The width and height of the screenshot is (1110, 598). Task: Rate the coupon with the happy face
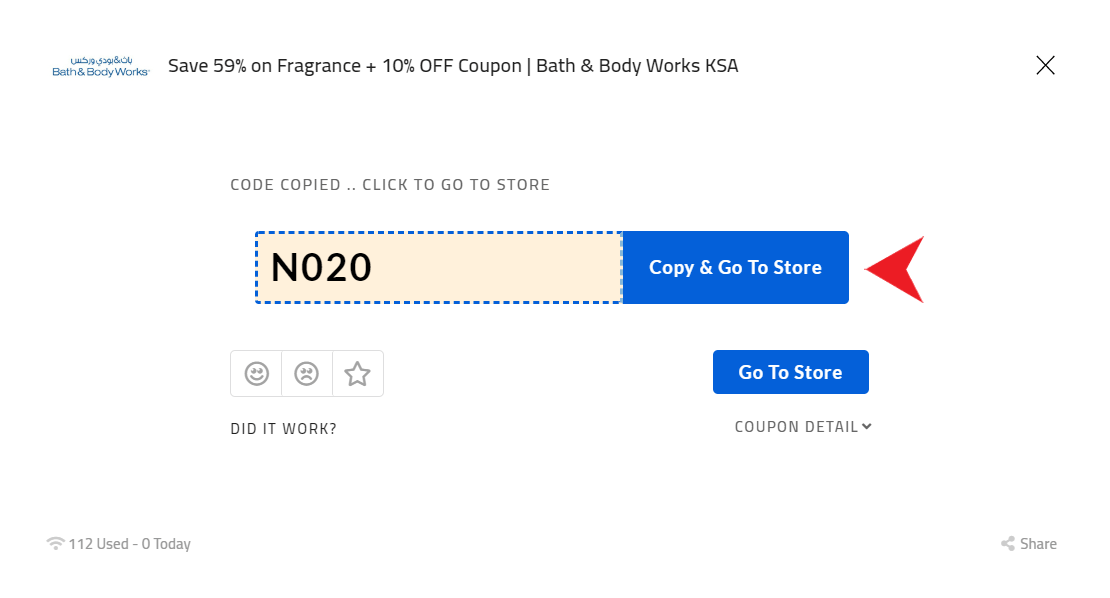[257, 374]
